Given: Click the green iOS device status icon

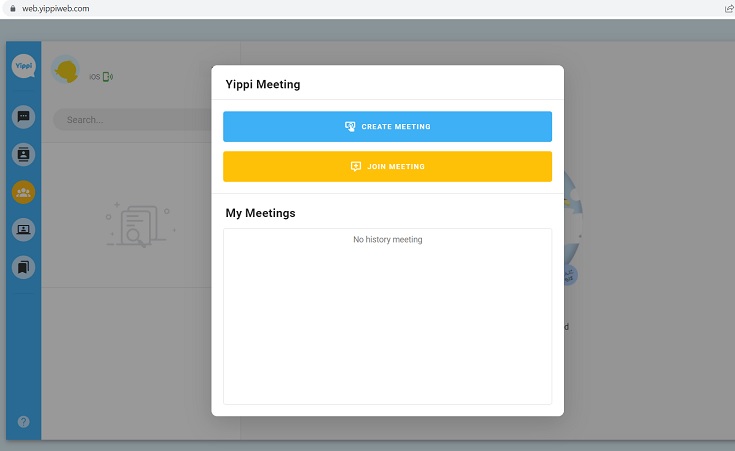Looking at the screenshot, I should 108,76.
